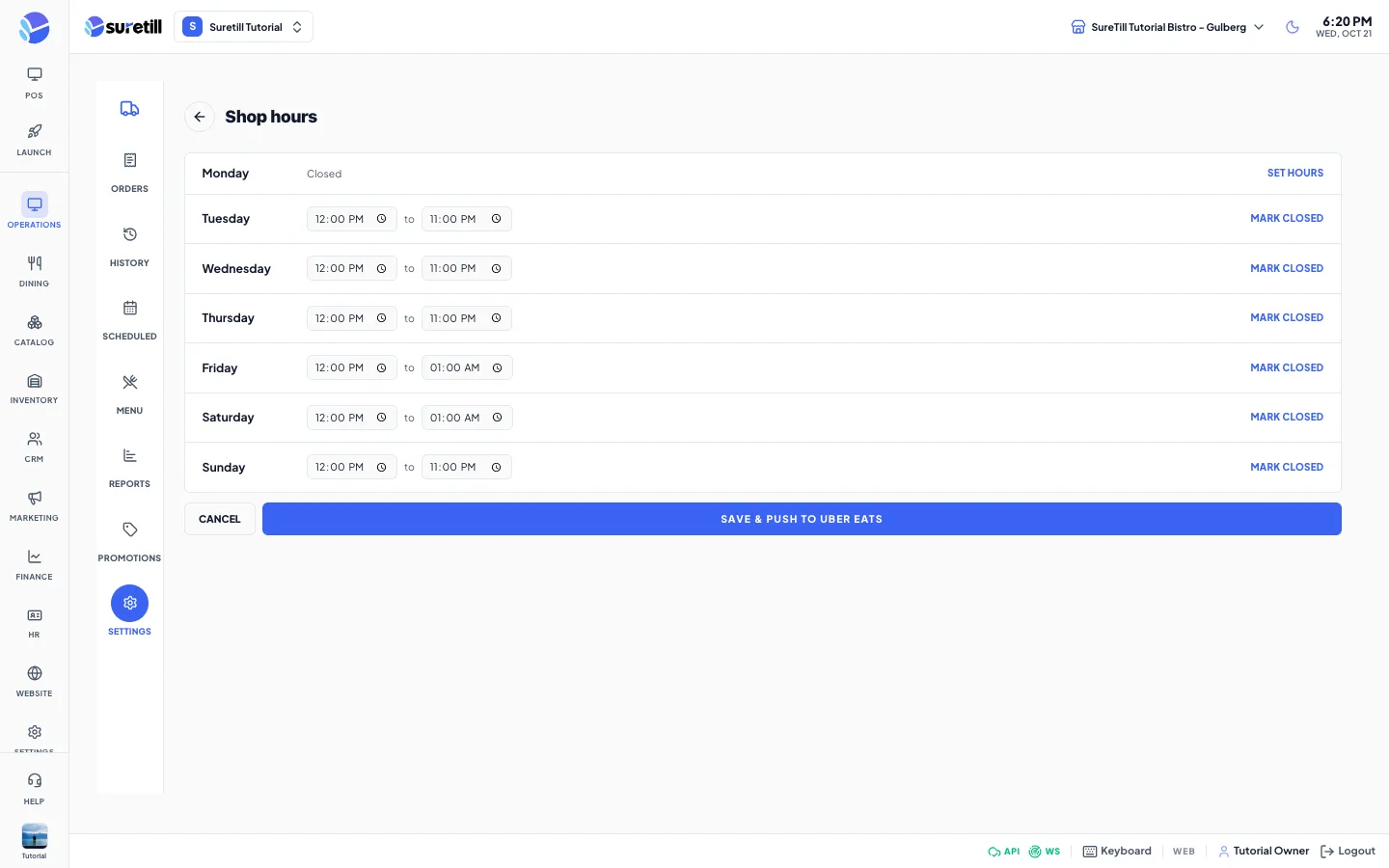Click Set Hours for Monday
The image size is (1389, 868).
coord(1294,174)
